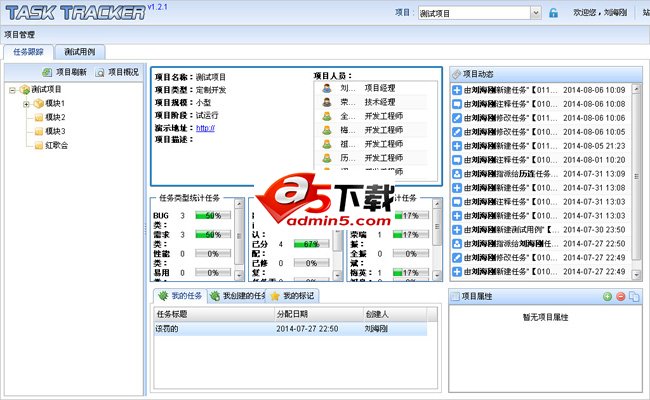Open the 项目 selector dropdown arrow
The image size is (650, 400).
click(x=536, y=13)
